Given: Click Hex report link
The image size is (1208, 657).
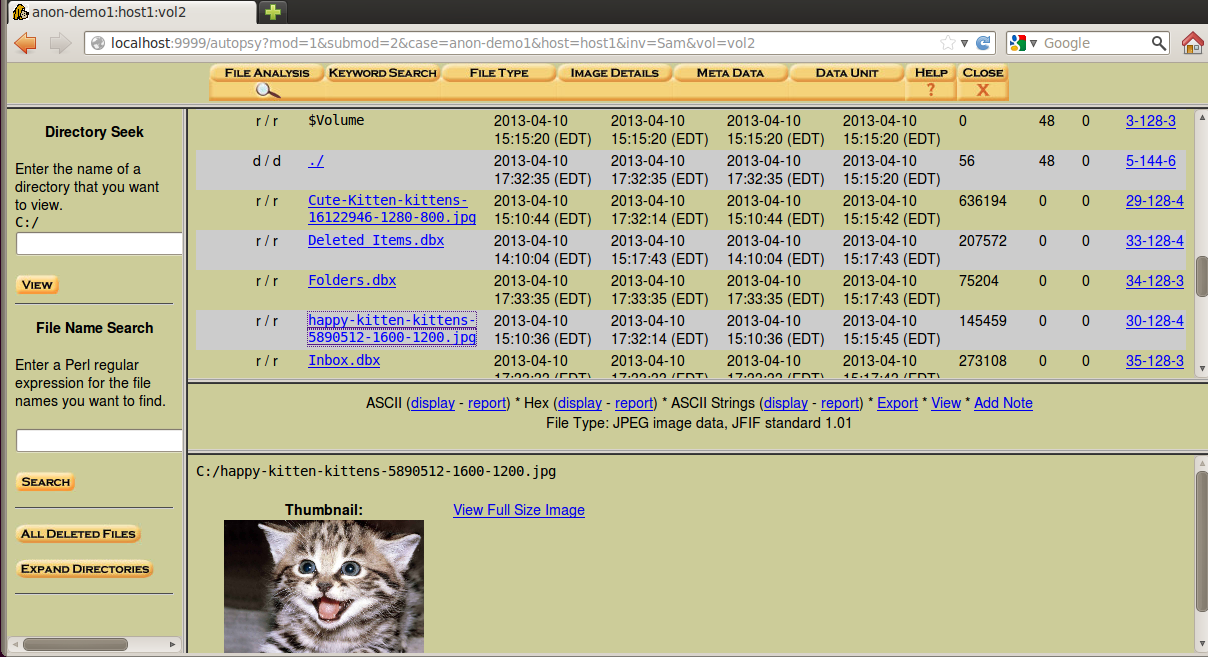Looking at the screenshot, I should tap(634, 403).
